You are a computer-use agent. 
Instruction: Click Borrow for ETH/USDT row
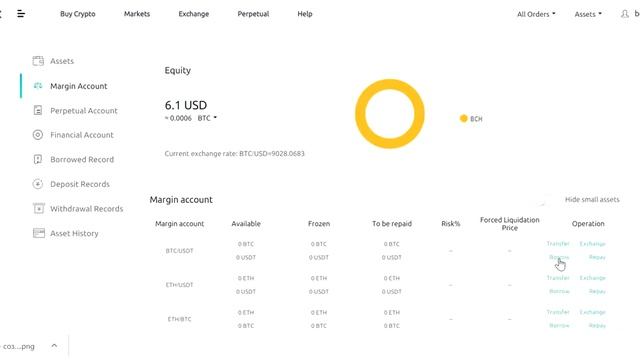pyautogui.click(x=559, y=291)
